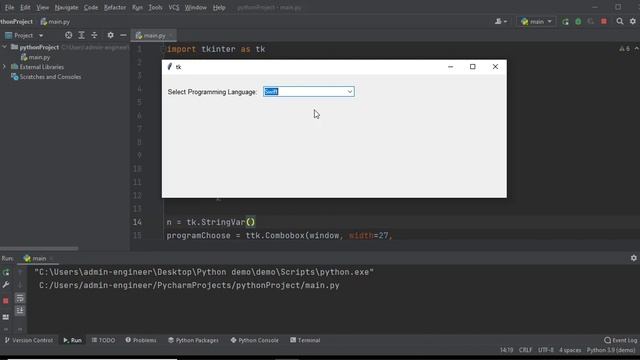Click Collapse All icon in Project panel
This screenshot has width=640, height=360.
click(x=94, y=36)
